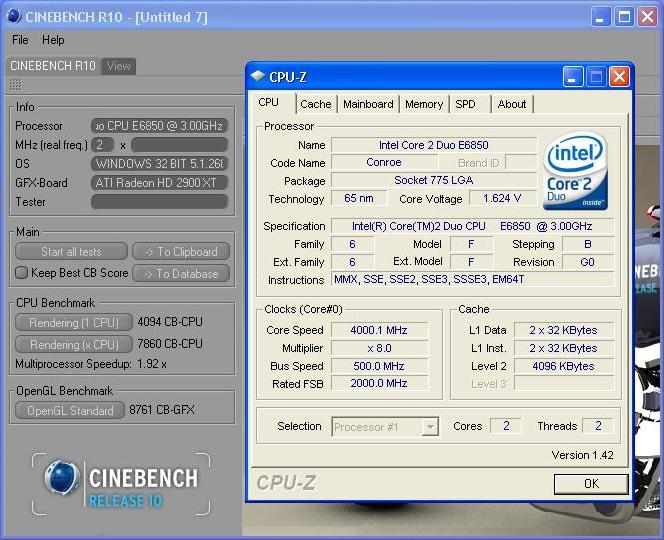Click the Tester input field
Image resolution: width=664 pixels, height=540 pixels.
pyautogui.click(x=159, y=202)
